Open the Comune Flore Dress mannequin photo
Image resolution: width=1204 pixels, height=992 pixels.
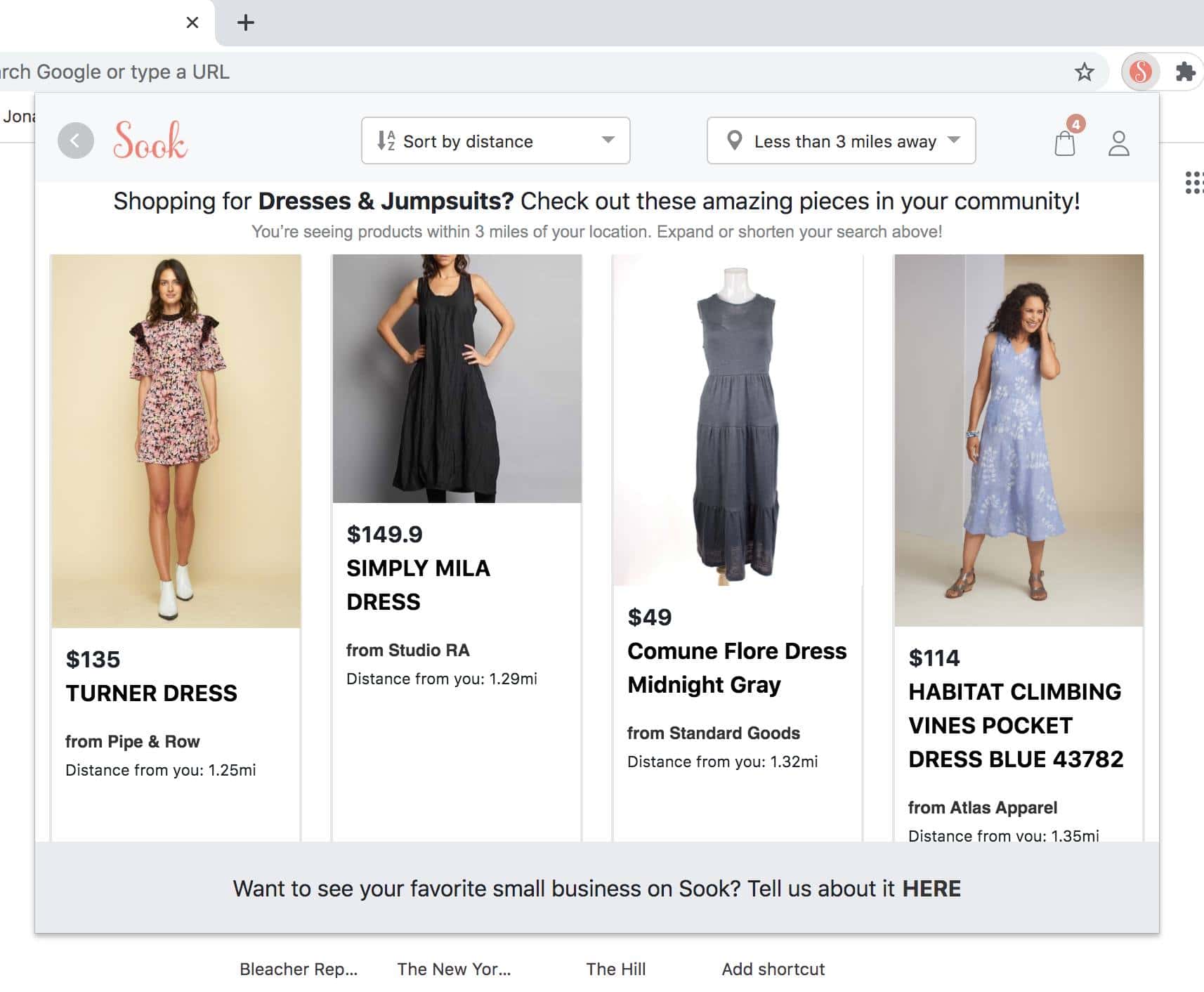pyautogui.click(x=737, y=420)
